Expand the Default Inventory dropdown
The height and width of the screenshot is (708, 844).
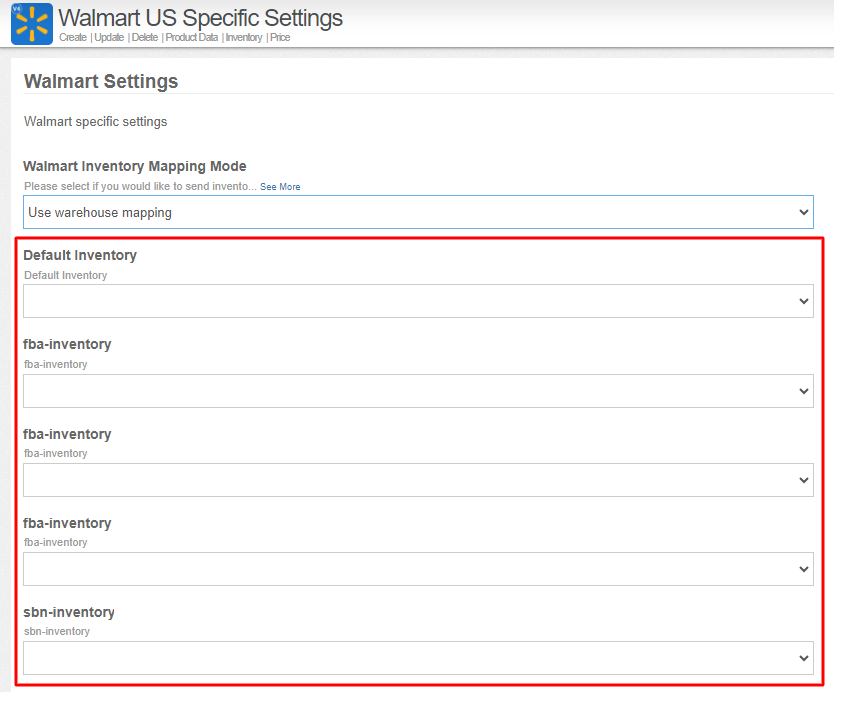(x=418, y=301)
